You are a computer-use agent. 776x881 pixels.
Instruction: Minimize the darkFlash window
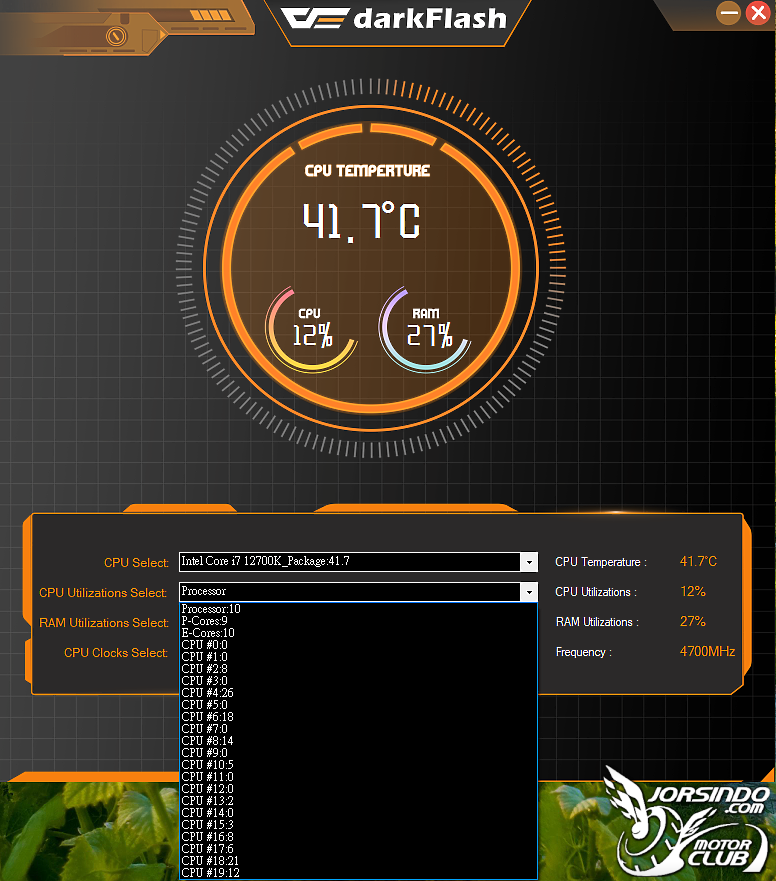tap(728, 12)
